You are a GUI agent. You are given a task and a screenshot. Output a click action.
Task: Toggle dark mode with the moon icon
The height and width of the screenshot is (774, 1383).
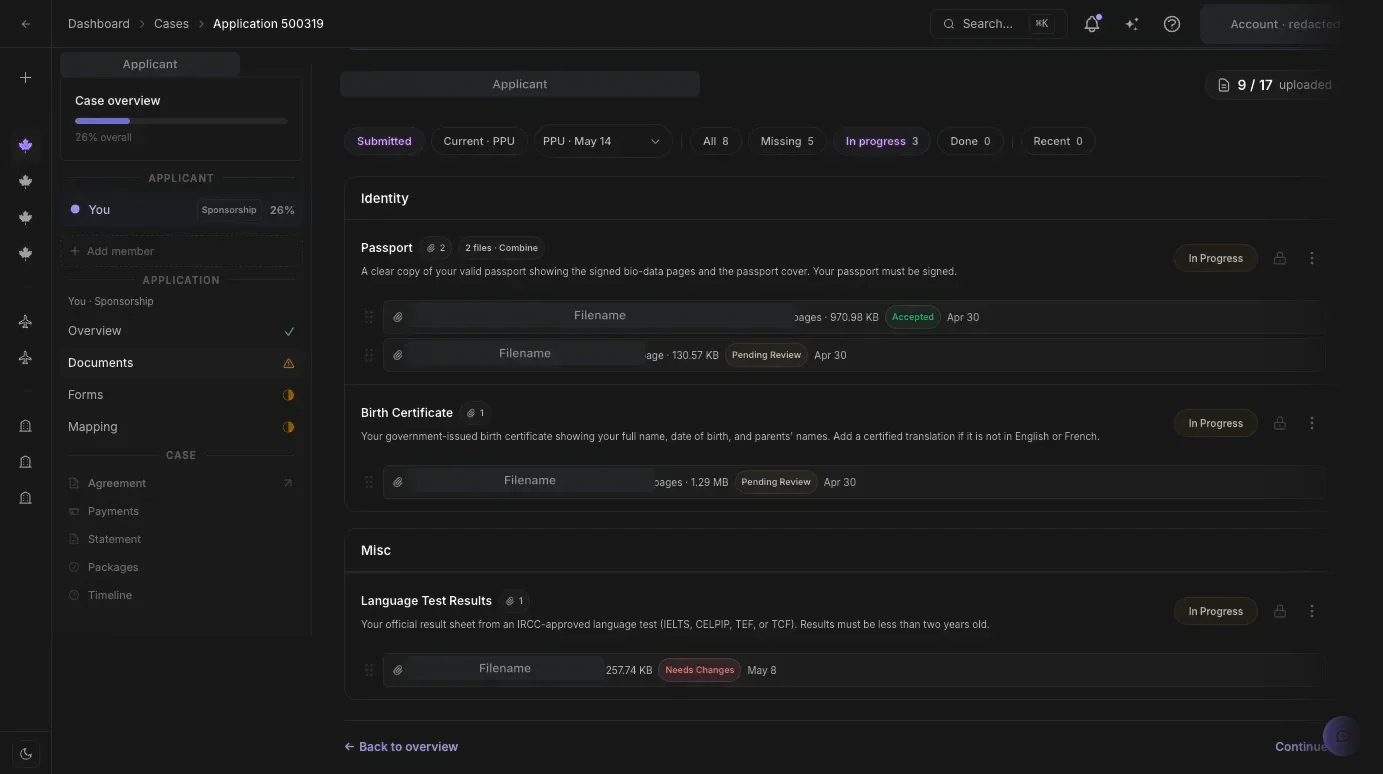point(26,754)
